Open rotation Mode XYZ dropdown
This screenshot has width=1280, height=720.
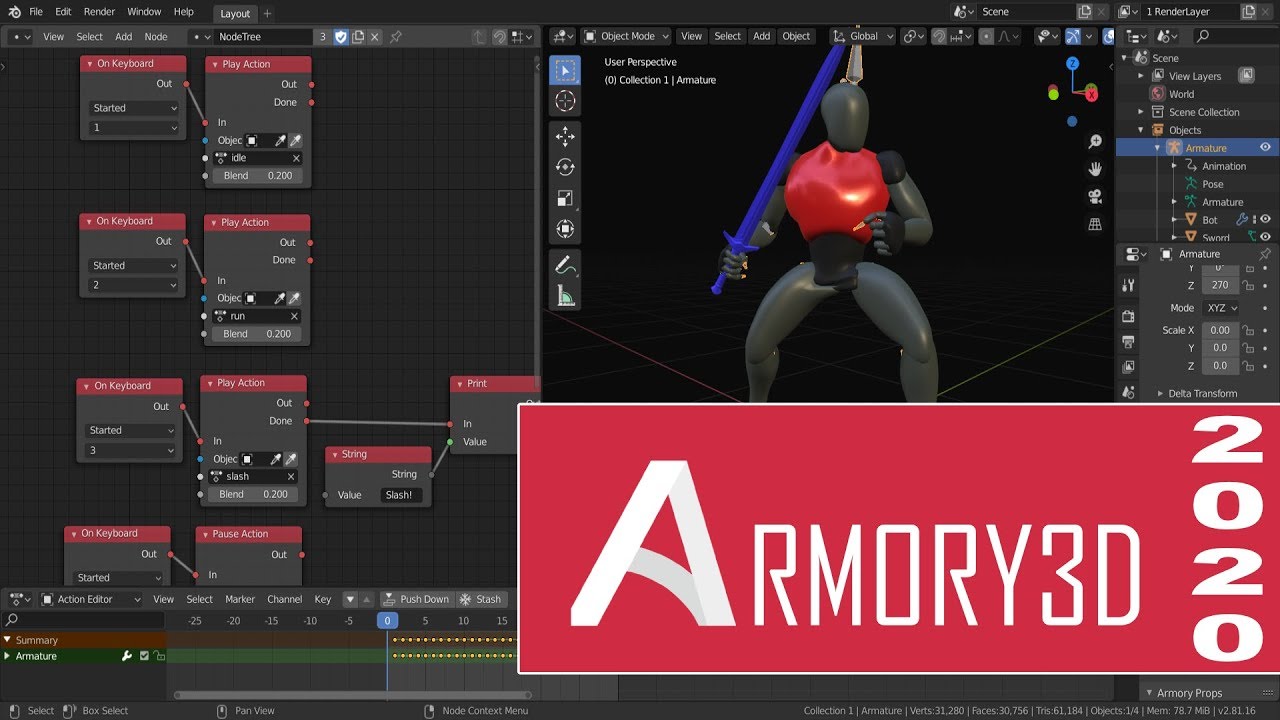[x=1219, y=308]
